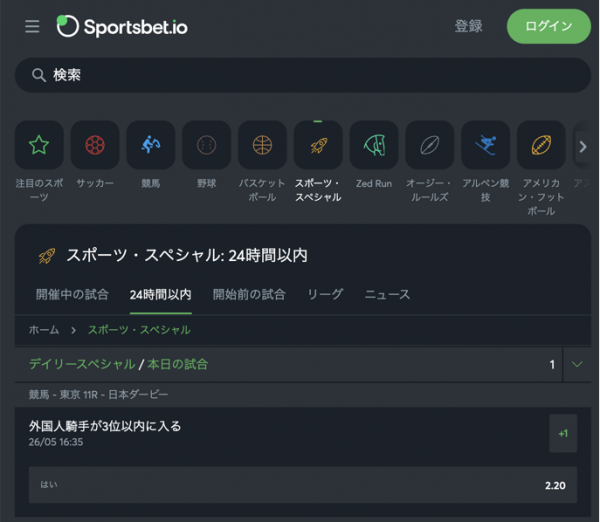This screenshot has width=600, height=522.
Task: Show more sports with right arrow
Action: pos(583,146)
